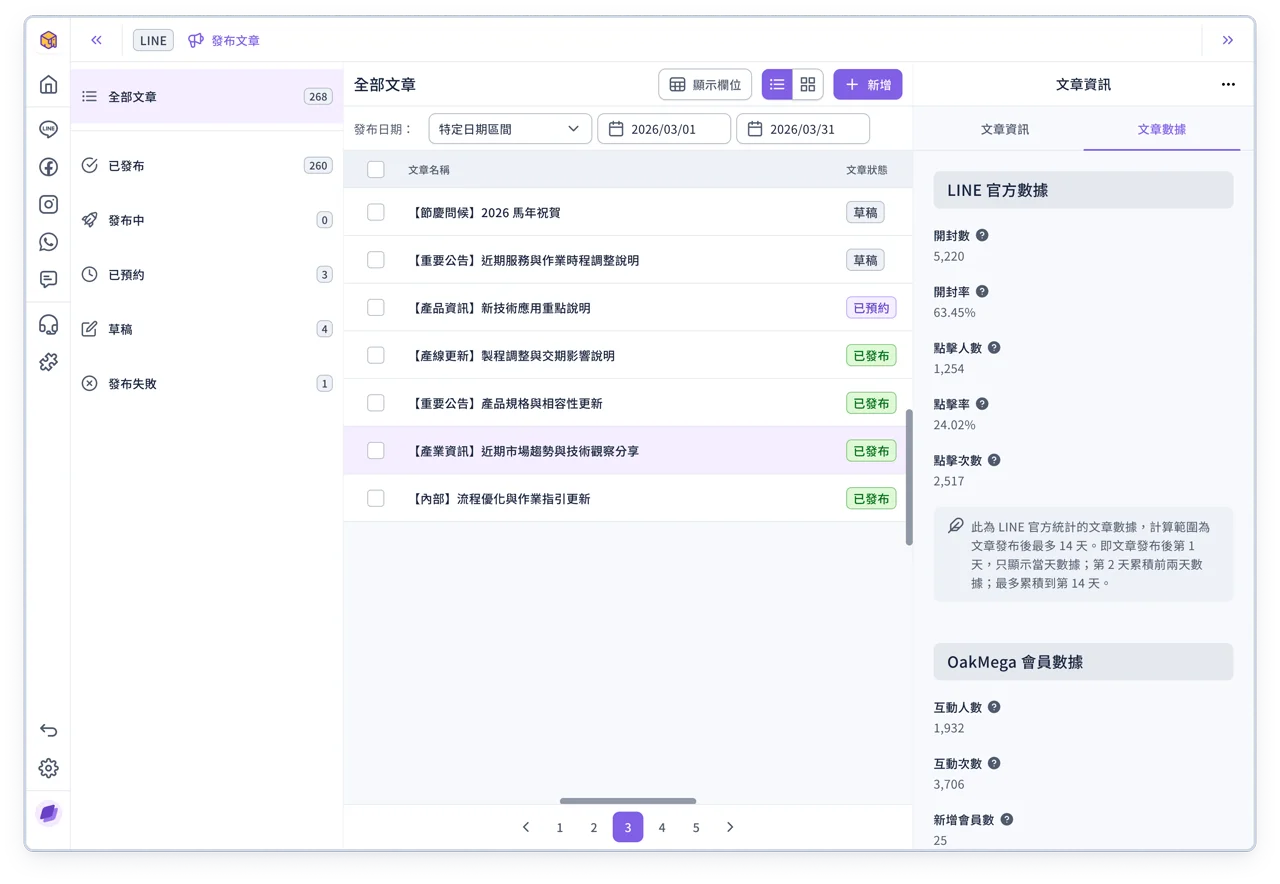The width and height of the screenshot is (1280, 884).
Task: Click the horizontal scrollbar under the article list
Action: [x=628, y=801]
